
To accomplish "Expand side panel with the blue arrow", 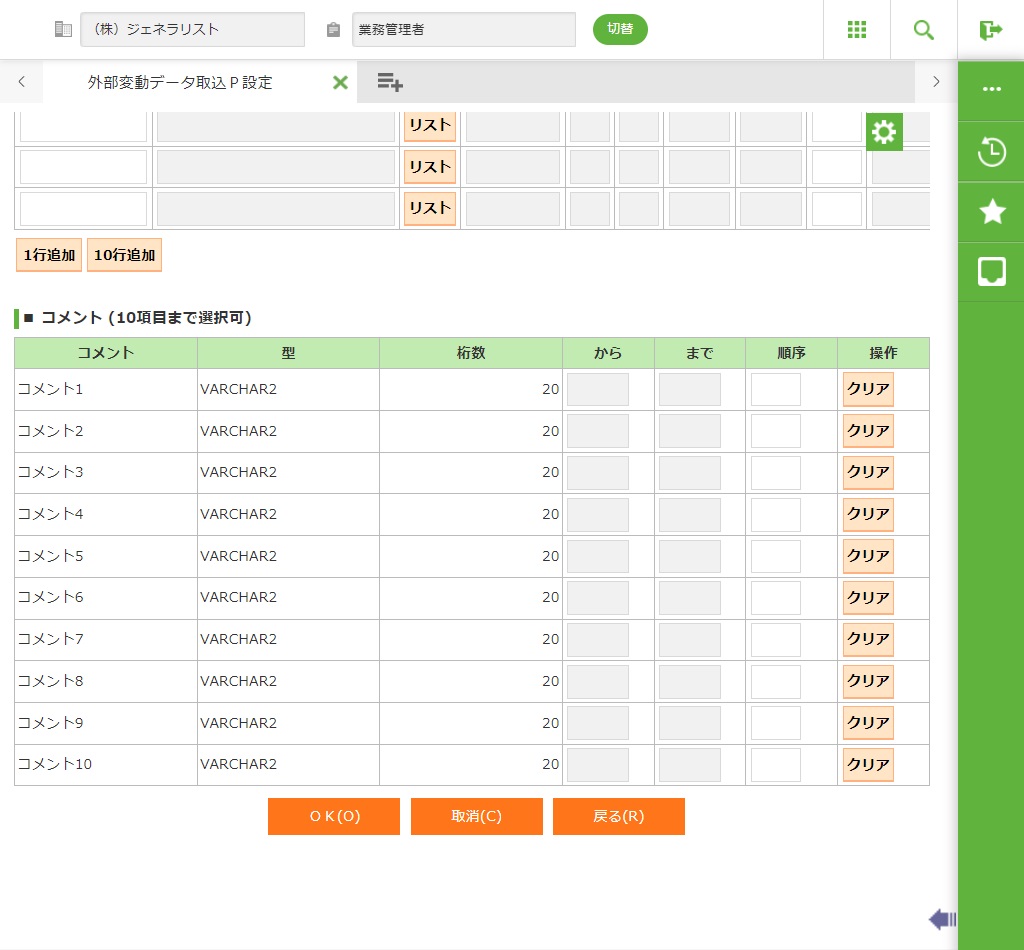I will (x=942, y=919).
